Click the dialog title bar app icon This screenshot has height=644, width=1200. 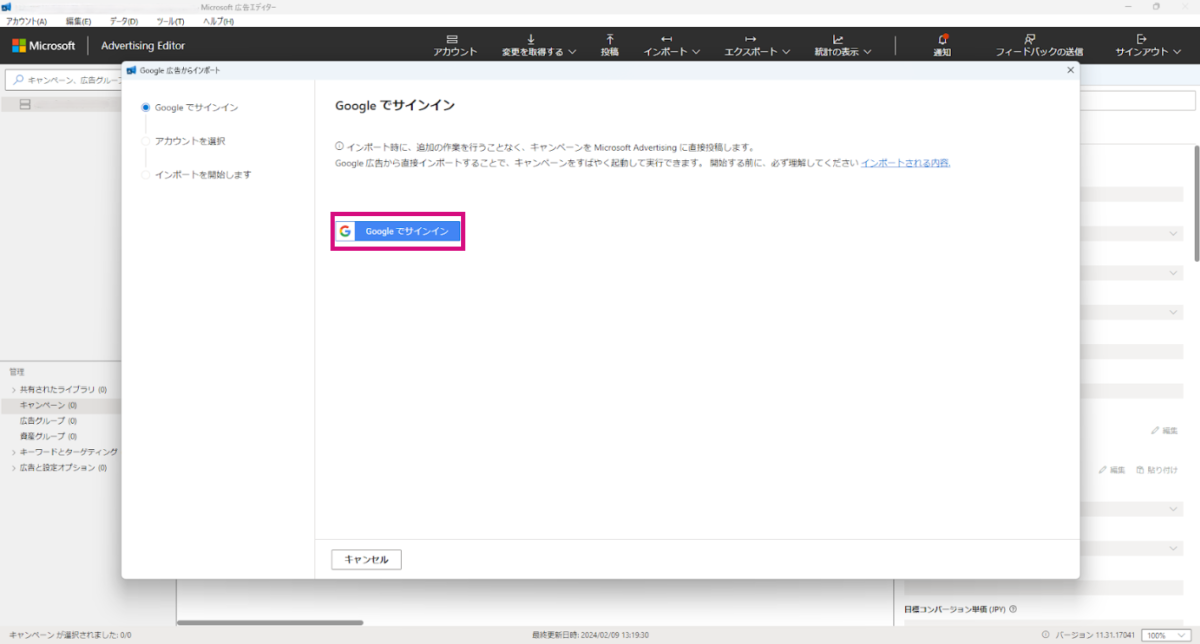[131, 70]
